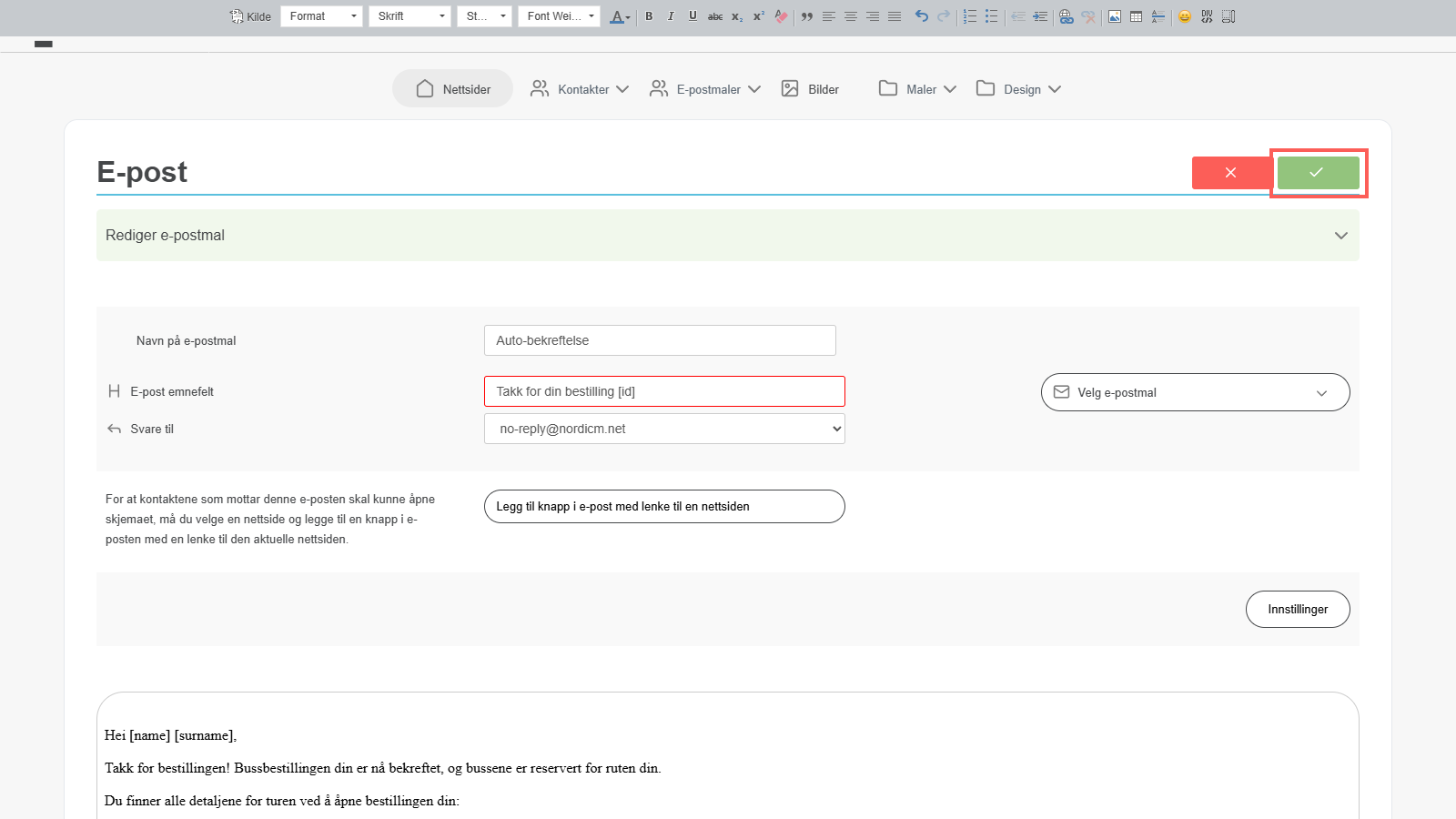Open the Design menu

point(1018,89)
